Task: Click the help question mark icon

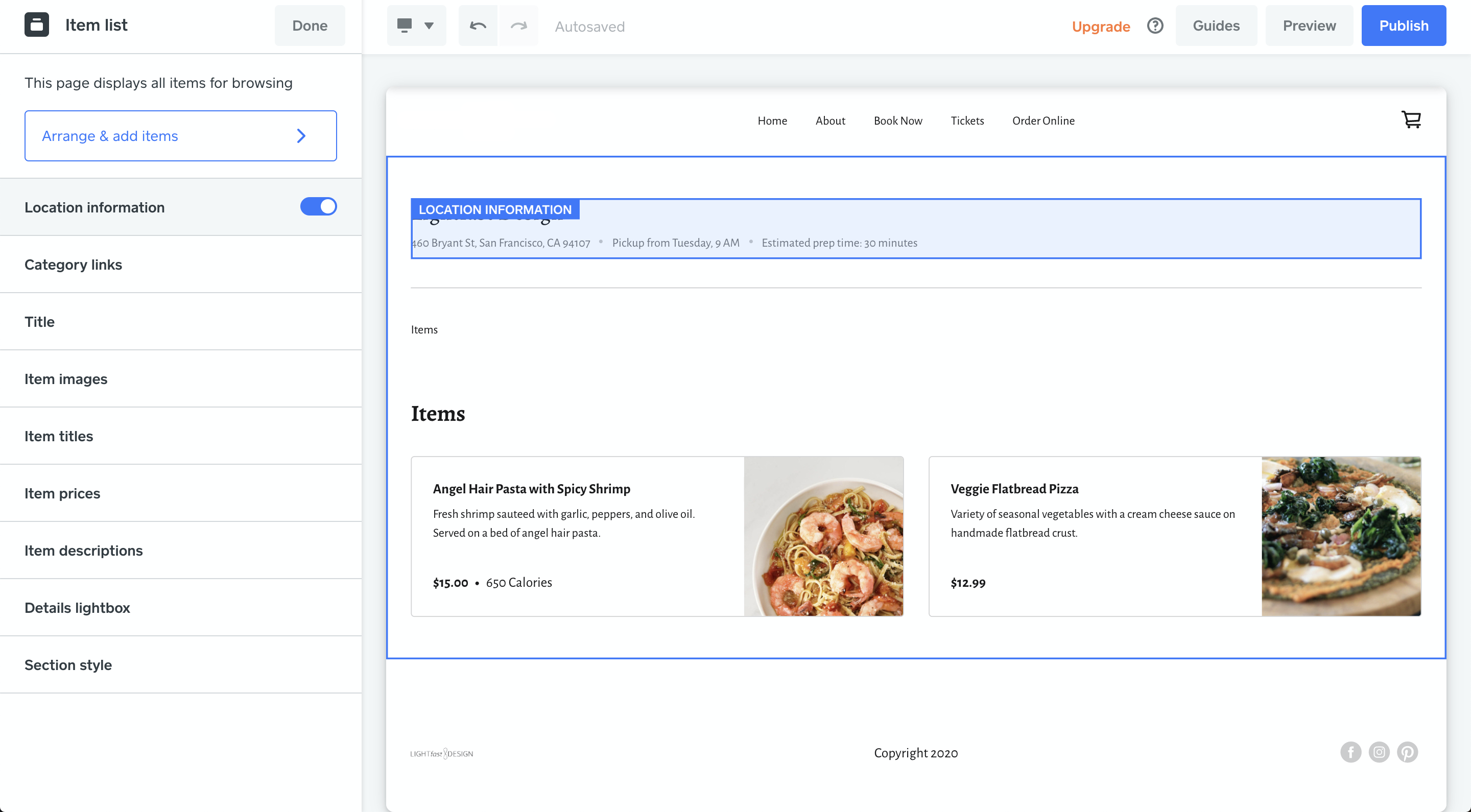Action: coord(1155,25)
